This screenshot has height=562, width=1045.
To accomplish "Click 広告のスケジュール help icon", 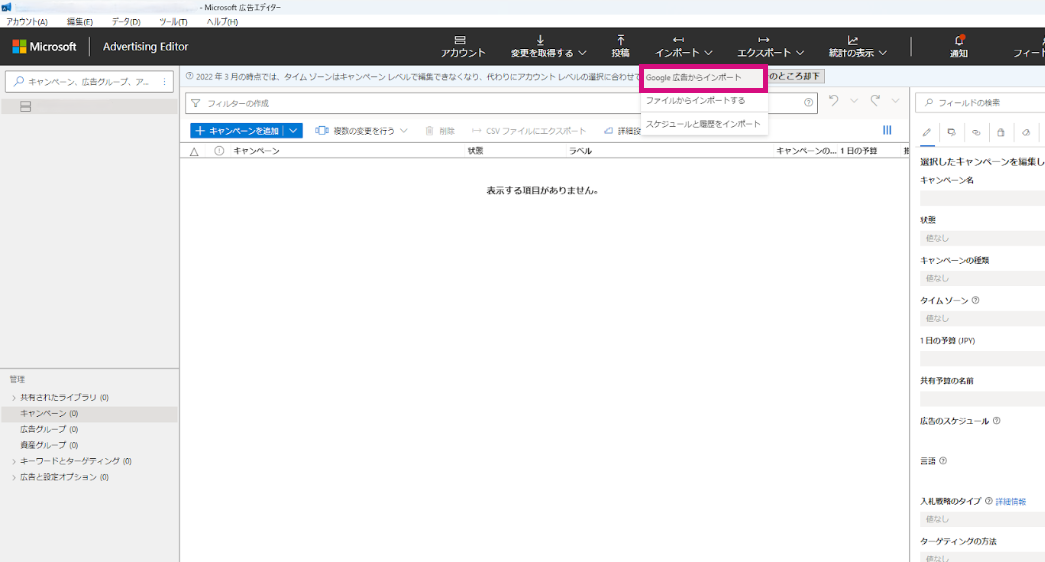I will click(x=996, y=421).
